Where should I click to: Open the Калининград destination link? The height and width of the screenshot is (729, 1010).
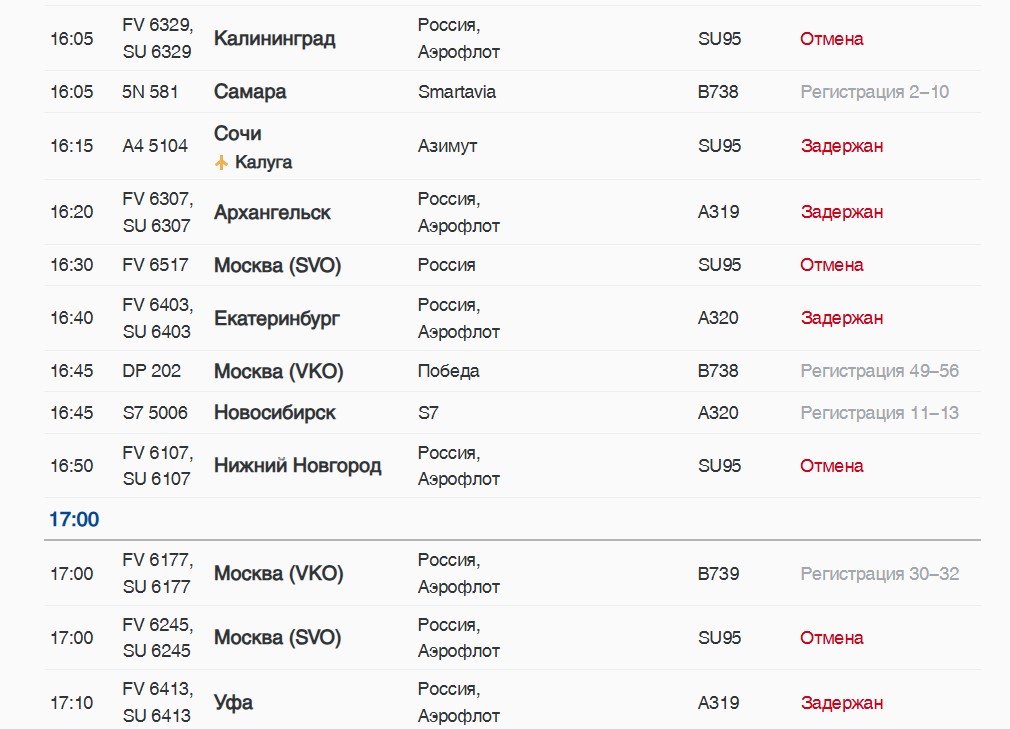point(275,39)
